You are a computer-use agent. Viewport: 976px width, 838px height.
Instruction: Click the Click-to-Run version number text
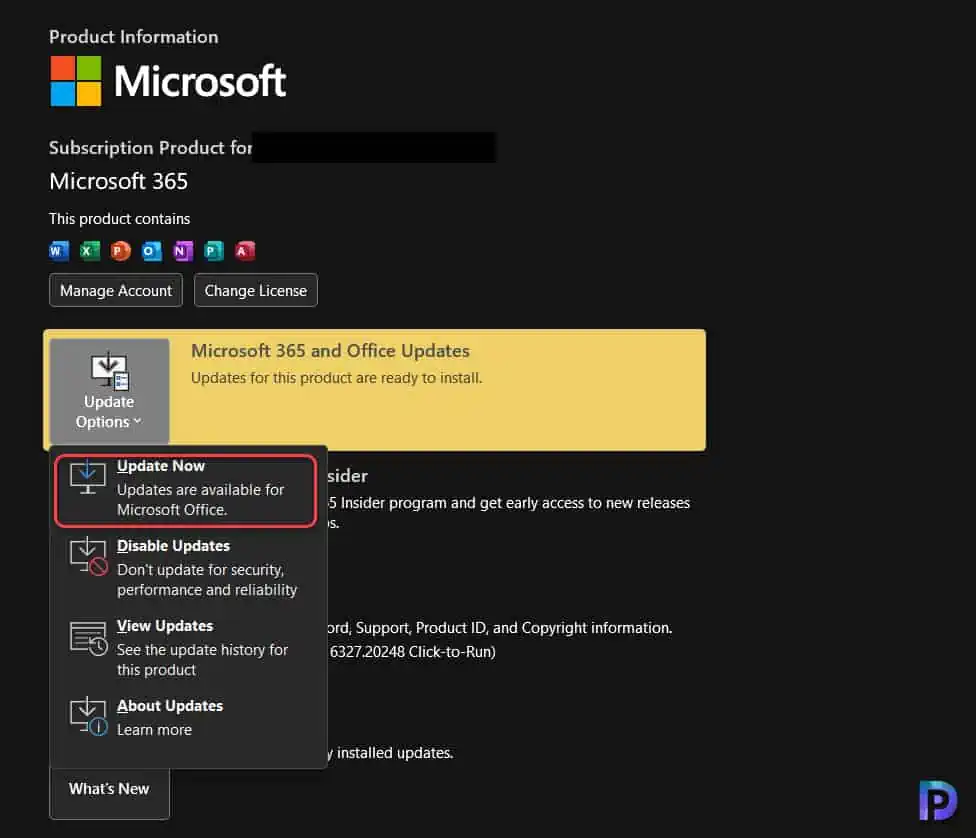412,652
